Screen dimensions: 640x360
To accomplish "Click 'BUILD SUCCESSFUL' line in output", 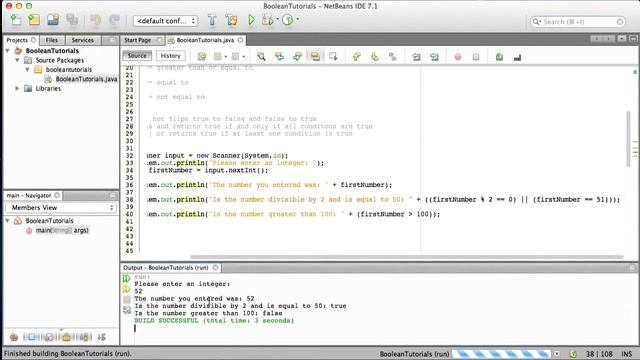I will (214, 321).
